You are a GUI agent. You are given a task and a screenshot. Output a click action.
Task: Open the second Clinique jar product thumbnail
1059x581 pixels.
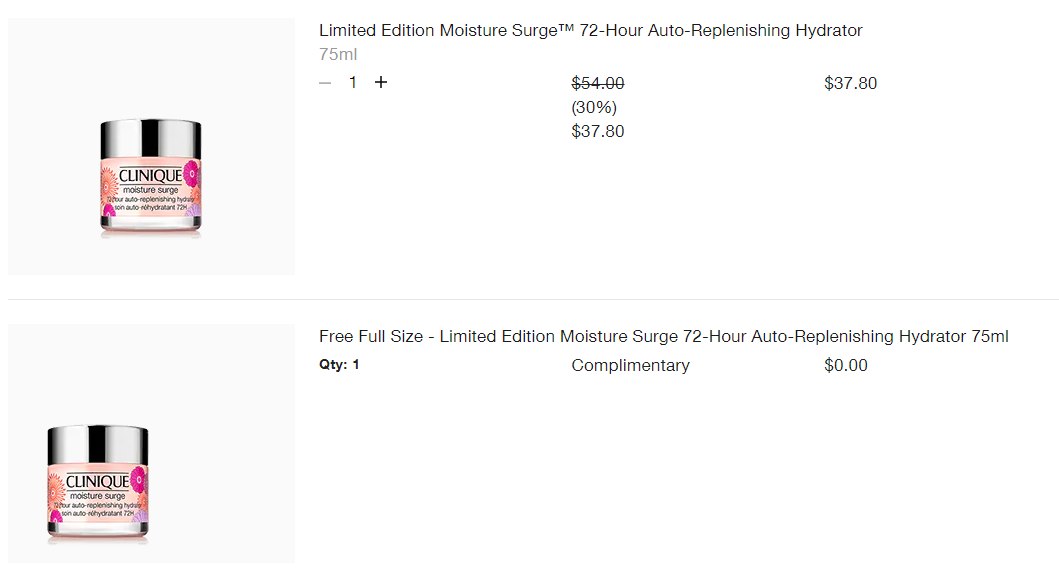click(x=151, y=444)
